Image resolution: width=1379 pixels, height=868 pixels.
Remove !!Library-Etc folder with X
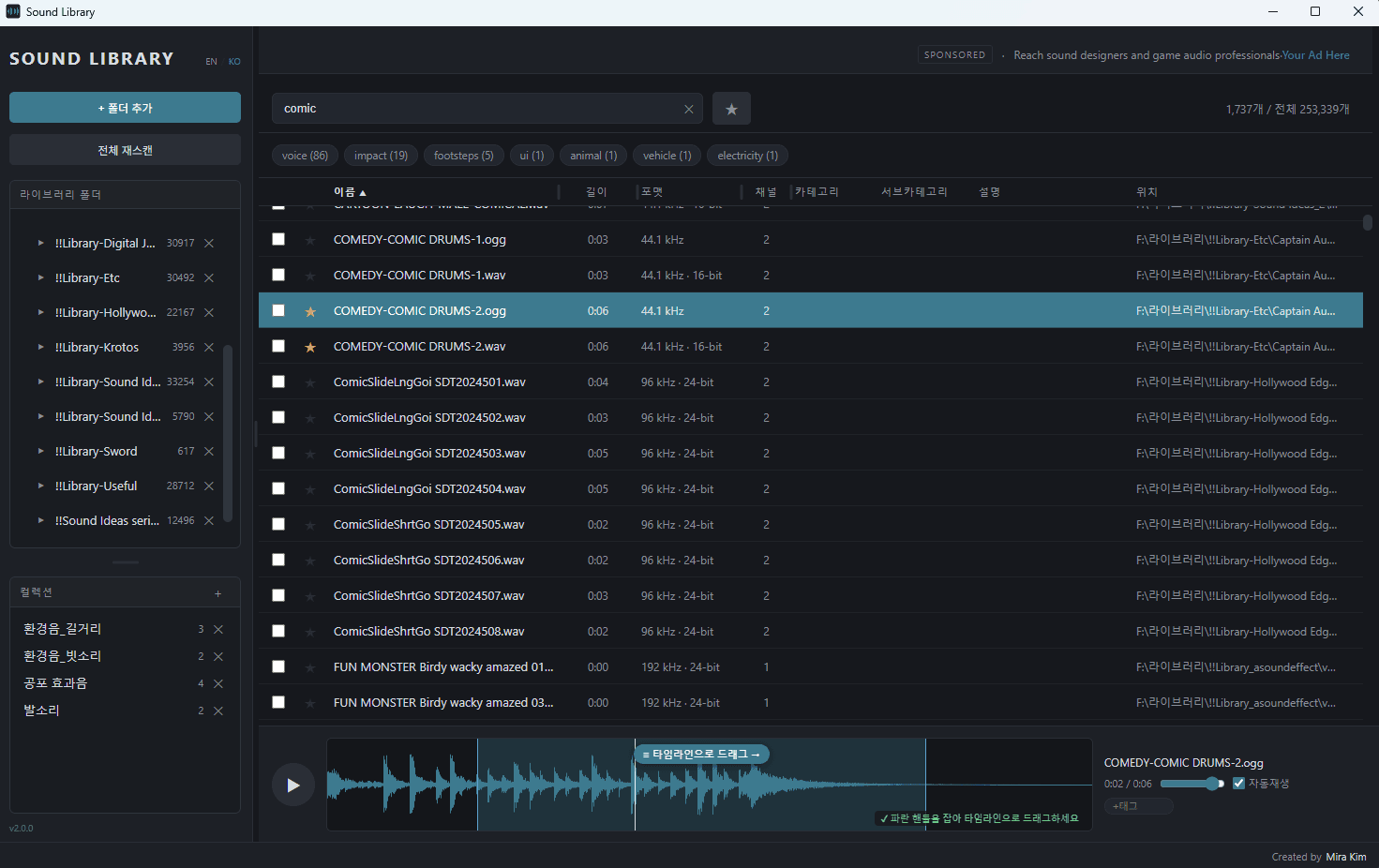click(x=209, y=277)
